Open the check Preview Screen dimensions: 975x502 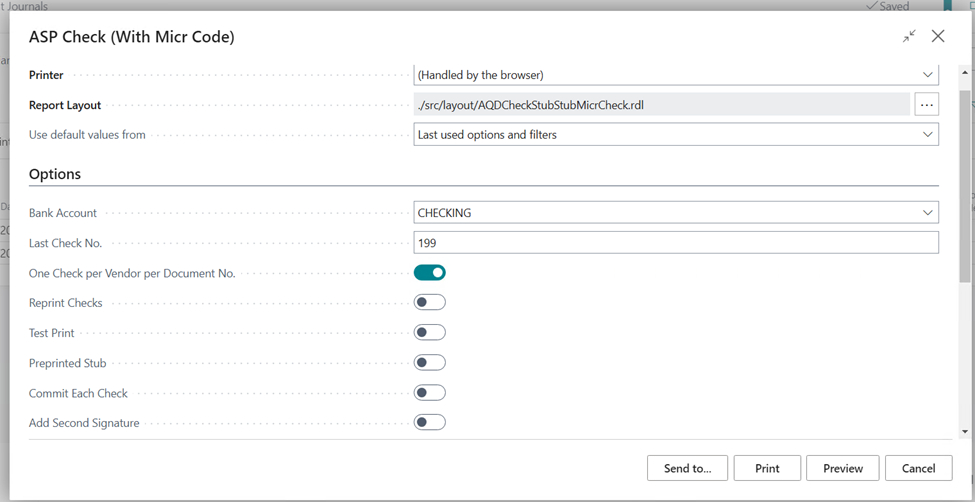[x=843, y=468]
